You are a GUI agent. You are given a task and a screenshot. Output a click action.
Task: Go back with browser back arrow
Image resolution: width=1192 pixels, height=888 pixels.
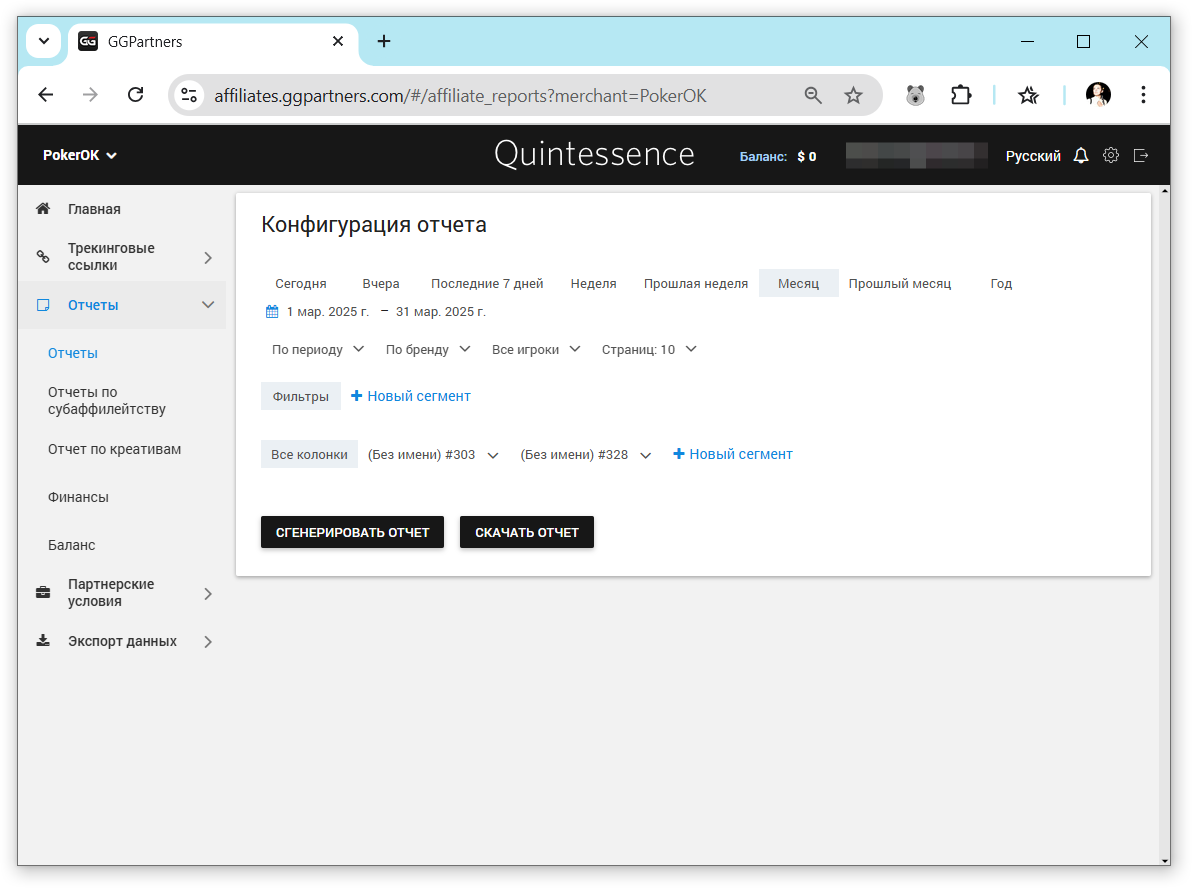(x=46, y=95)
